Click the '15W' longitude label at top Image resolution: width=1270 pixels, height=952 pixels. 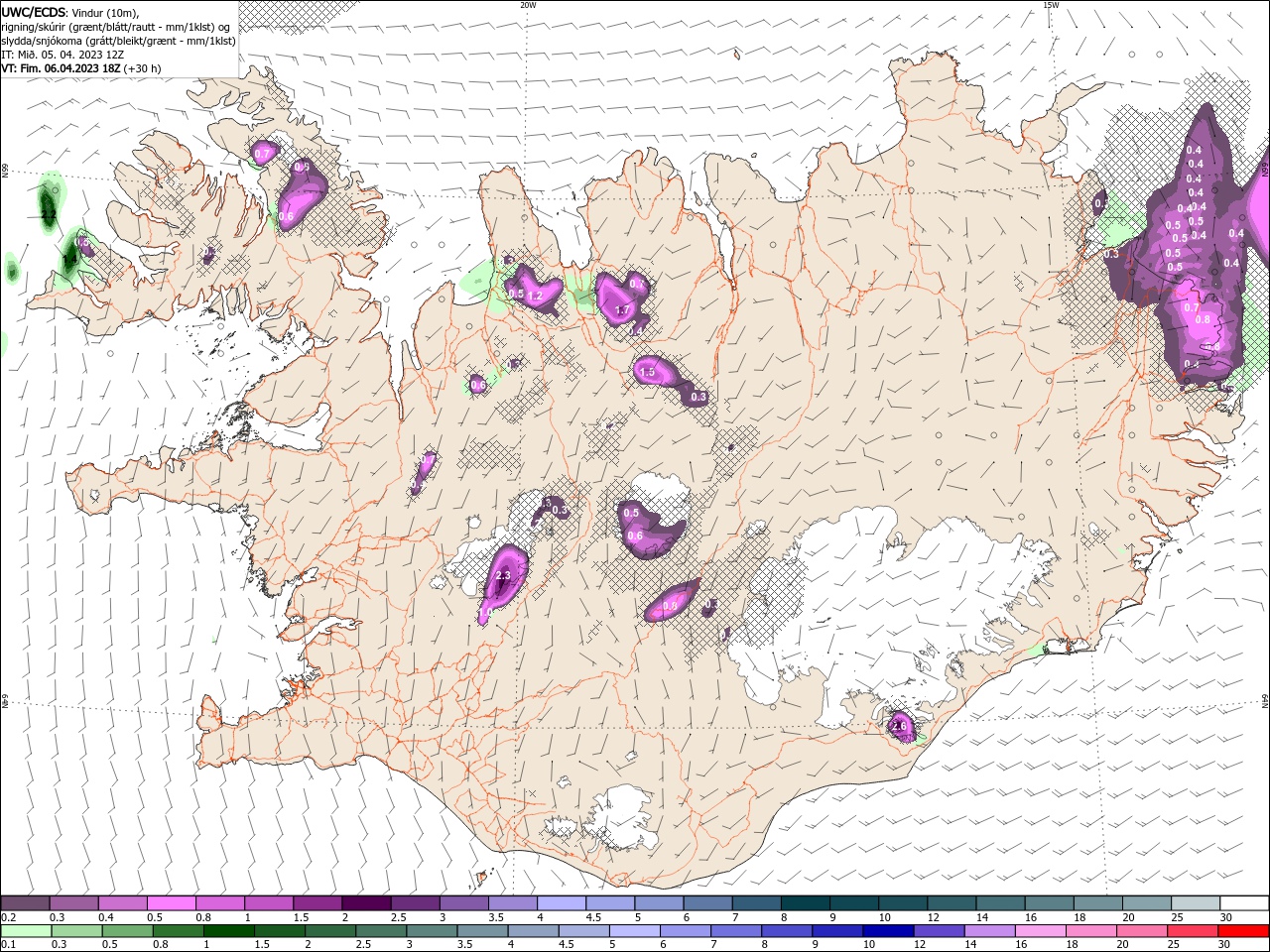coord(1051,5)
